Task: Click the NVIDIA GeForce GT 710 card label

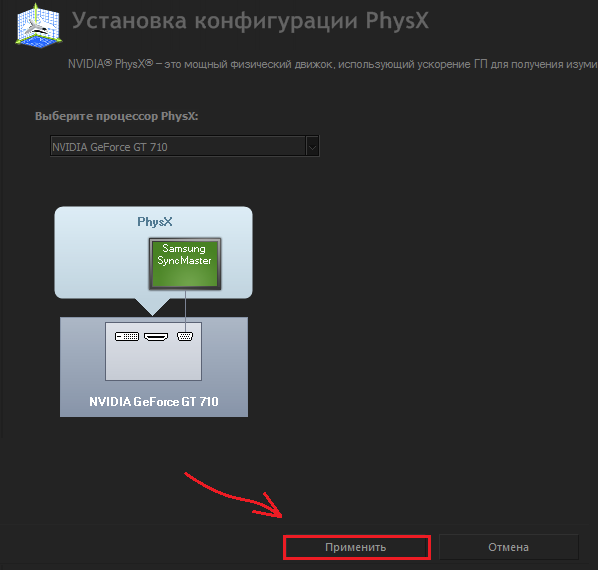Action: click(x=154, y=401)
